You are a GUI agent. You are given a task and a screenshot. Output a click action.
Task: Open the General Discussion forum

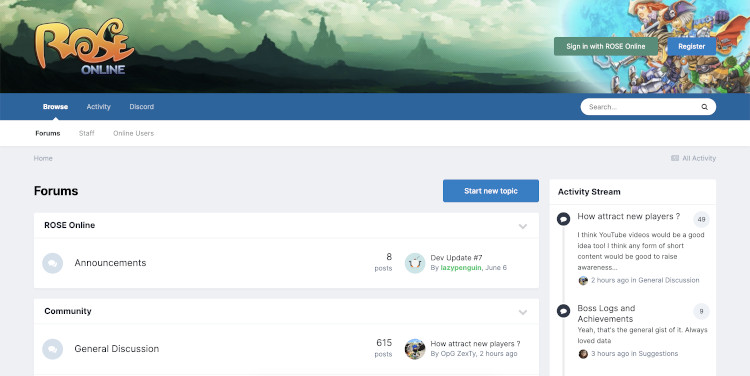[x=117, y=349]
